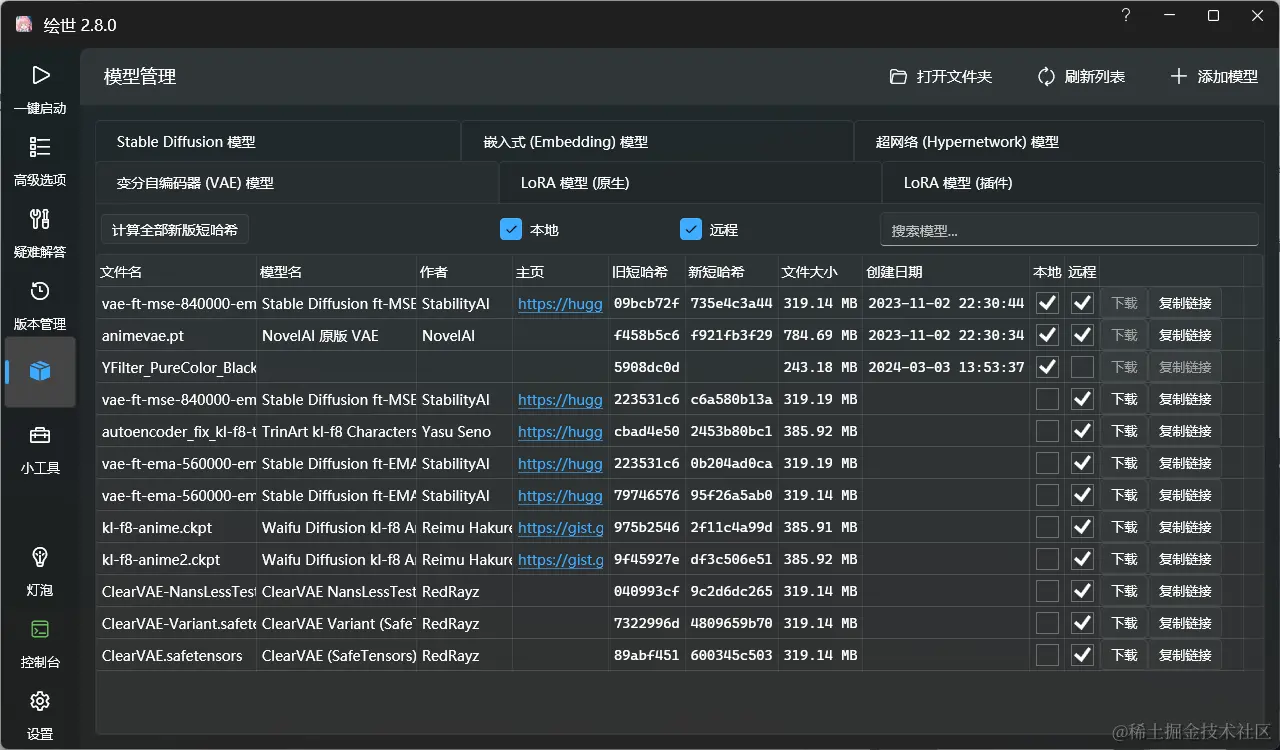This screenshot has height=750, width=1280.
Task: Open the 小工具 toolbox page
Action: coord(40,449)
